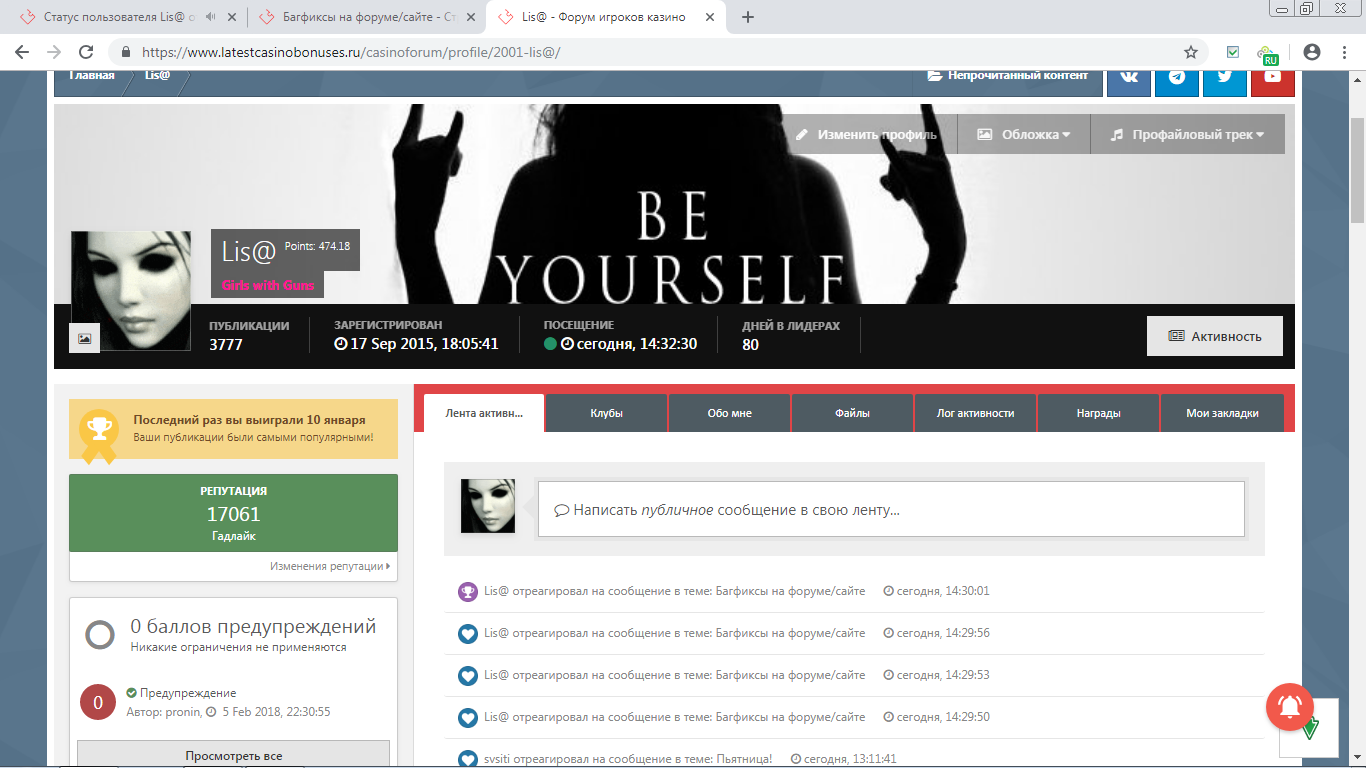Click the Изменить профиль button
Viewport: 1366px width, 768px height.
click(x=866, y=134)
